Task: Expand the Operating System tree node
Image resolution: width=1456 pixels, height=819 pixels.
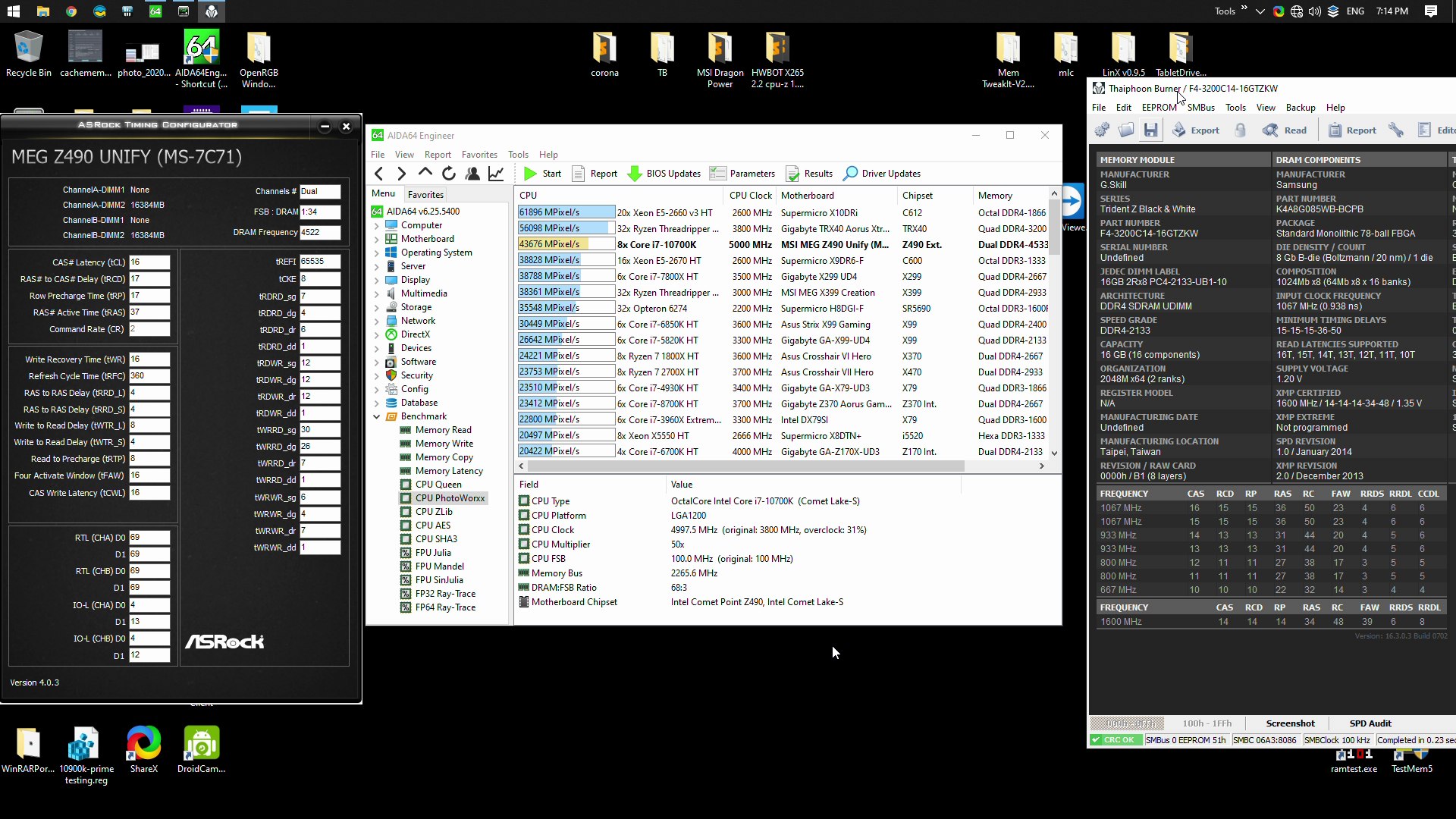Action: coord(376,253)
